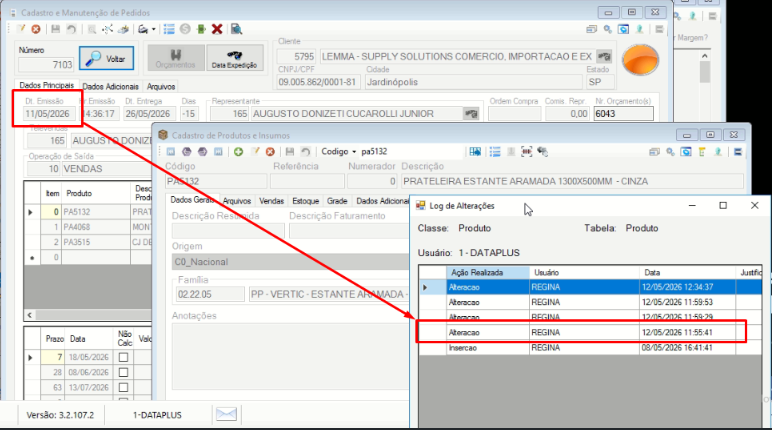This screenshot has height=430, width=772.
Task: Click the orange round status button in Pedidos window
Action: [640, 60]
